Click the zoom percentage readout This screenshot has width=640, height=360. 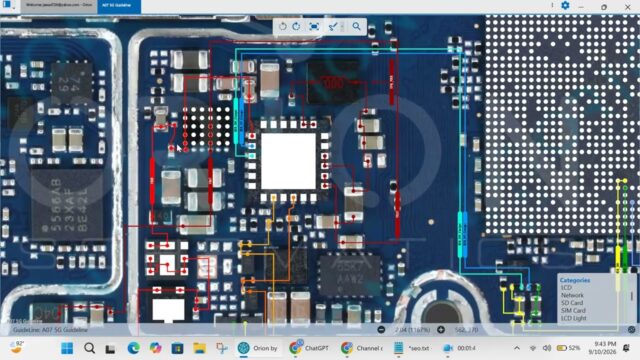coord(413,329)
